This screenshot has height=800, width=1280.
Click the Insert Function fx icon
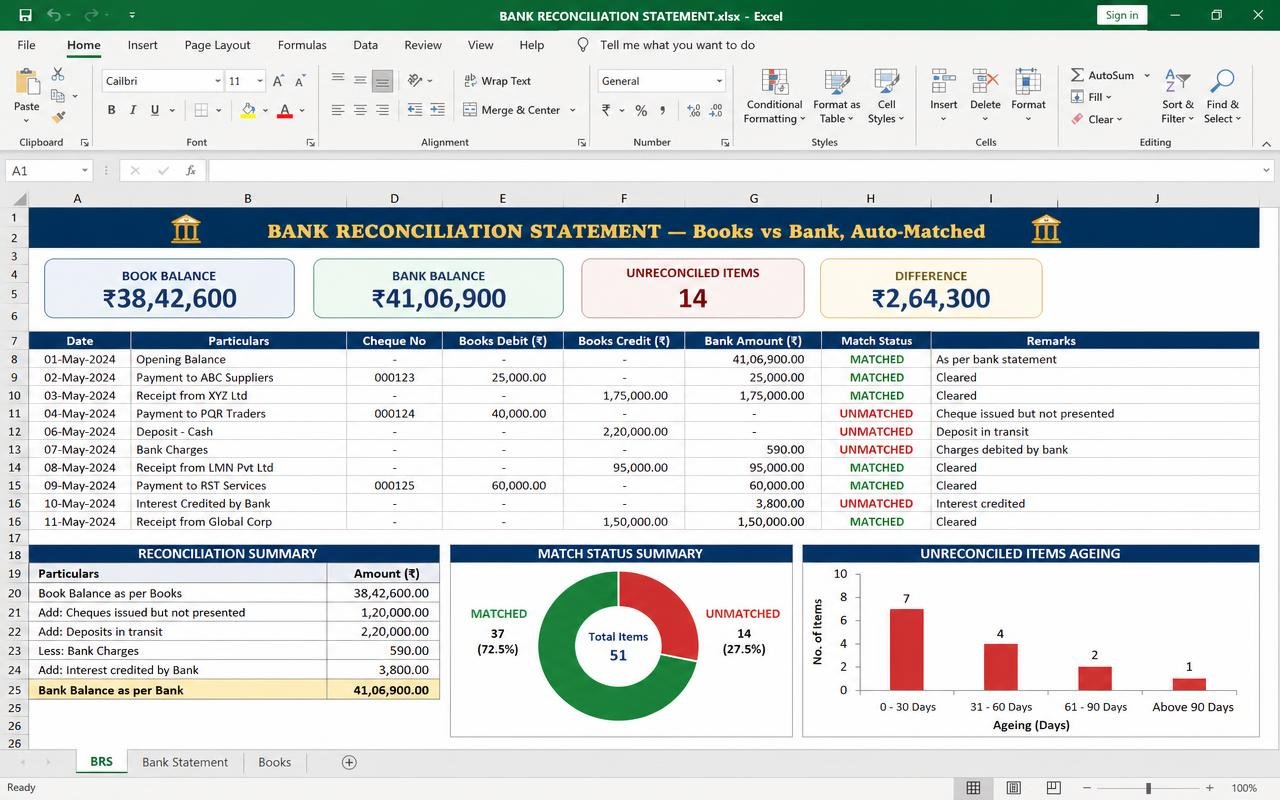coord(190,171)
